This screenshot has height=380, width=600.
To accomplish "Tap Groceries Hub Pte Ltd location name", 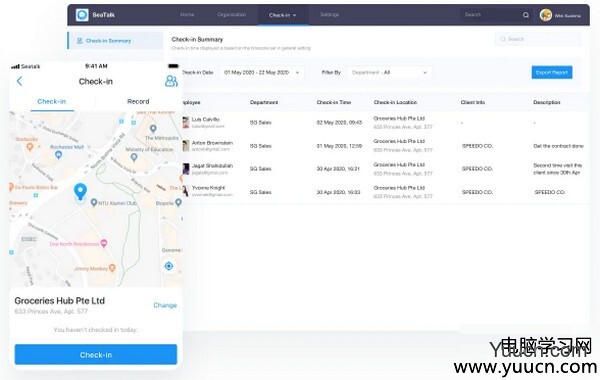I will (x=60, y=301).
